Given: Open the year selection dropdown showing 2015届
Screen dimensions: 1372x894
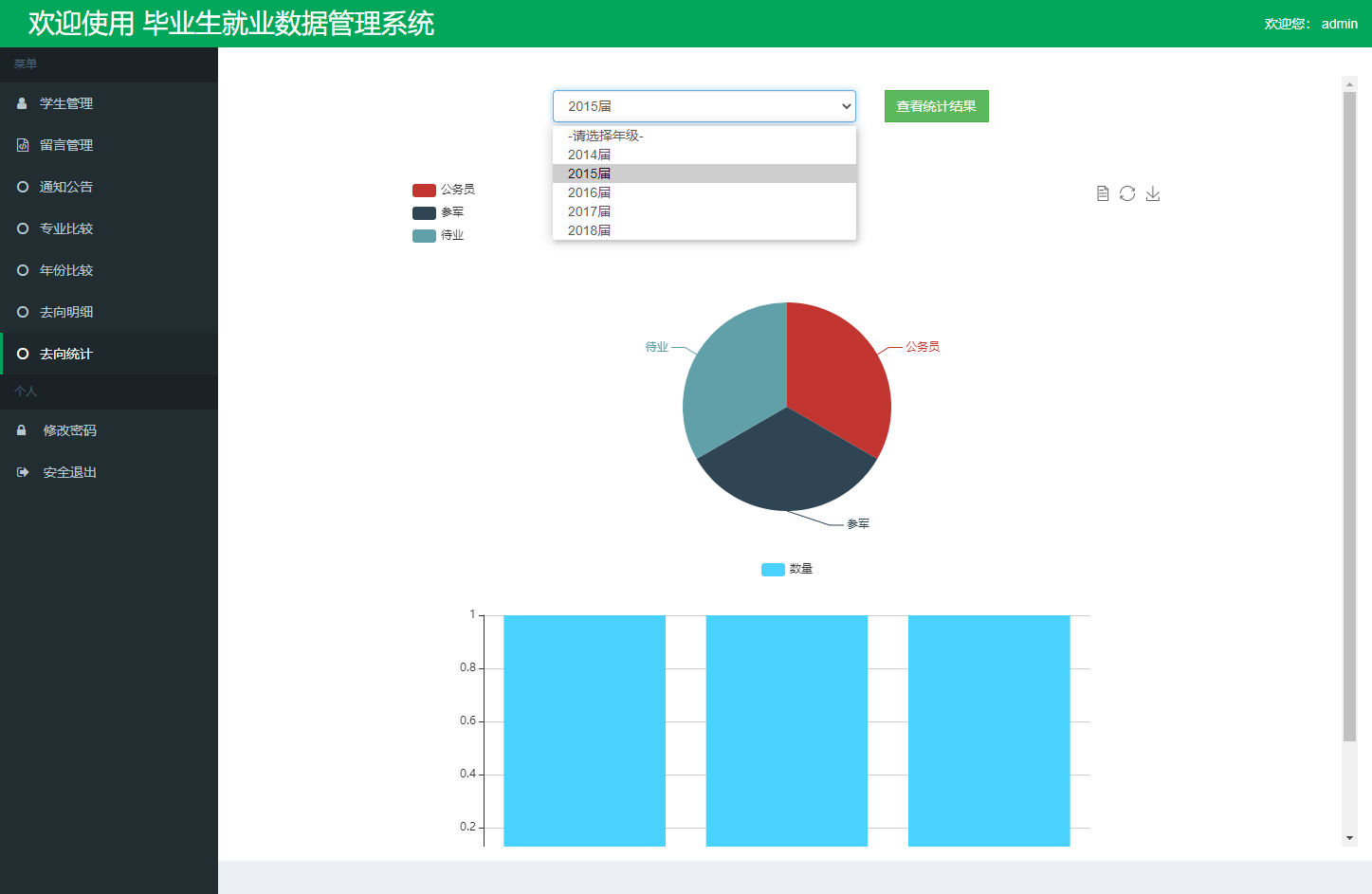Looking at the screenshot, I should [704, 106].
